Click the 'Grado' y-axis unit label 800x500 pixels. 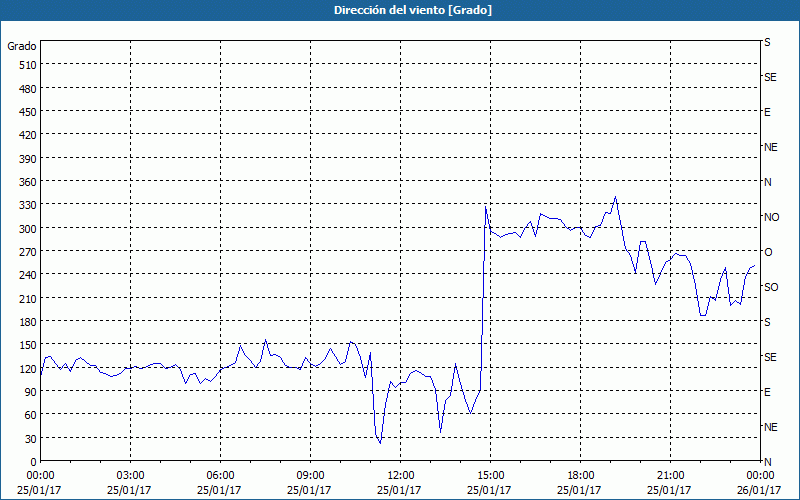click(x=22, y=46)
